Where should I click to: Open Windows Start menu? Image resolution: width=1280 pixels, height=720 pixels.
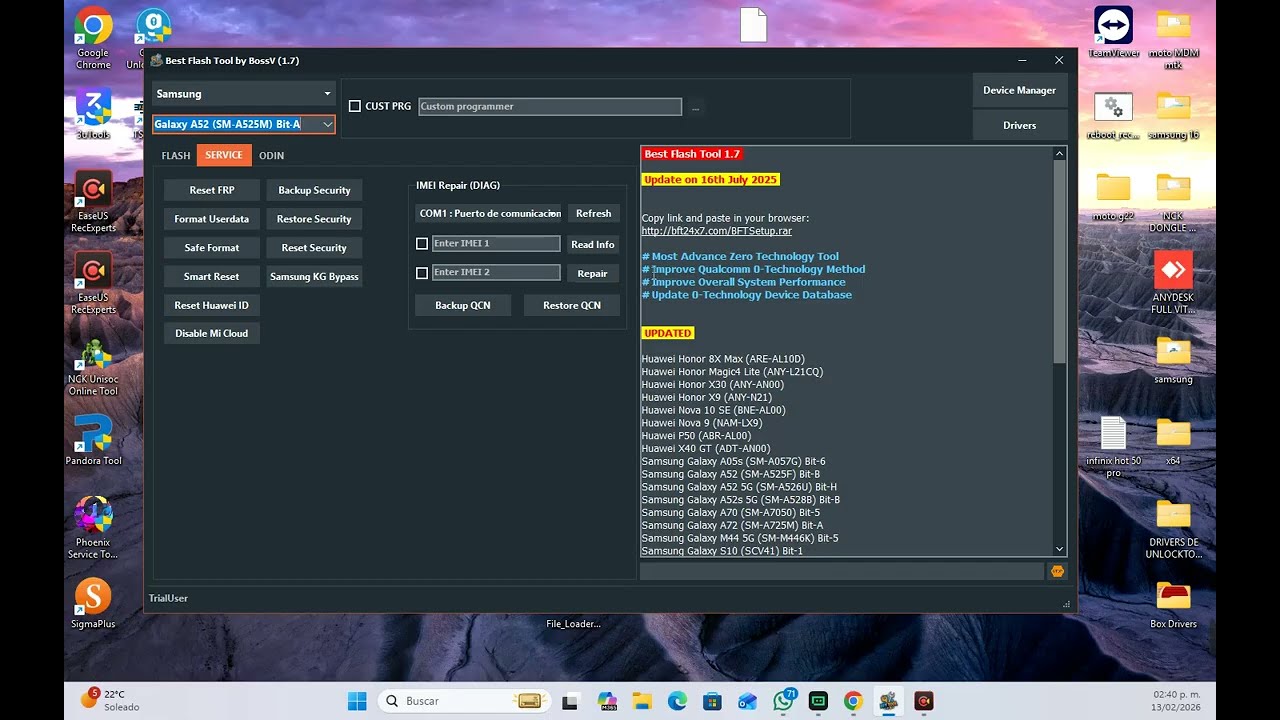click(357, 701)
